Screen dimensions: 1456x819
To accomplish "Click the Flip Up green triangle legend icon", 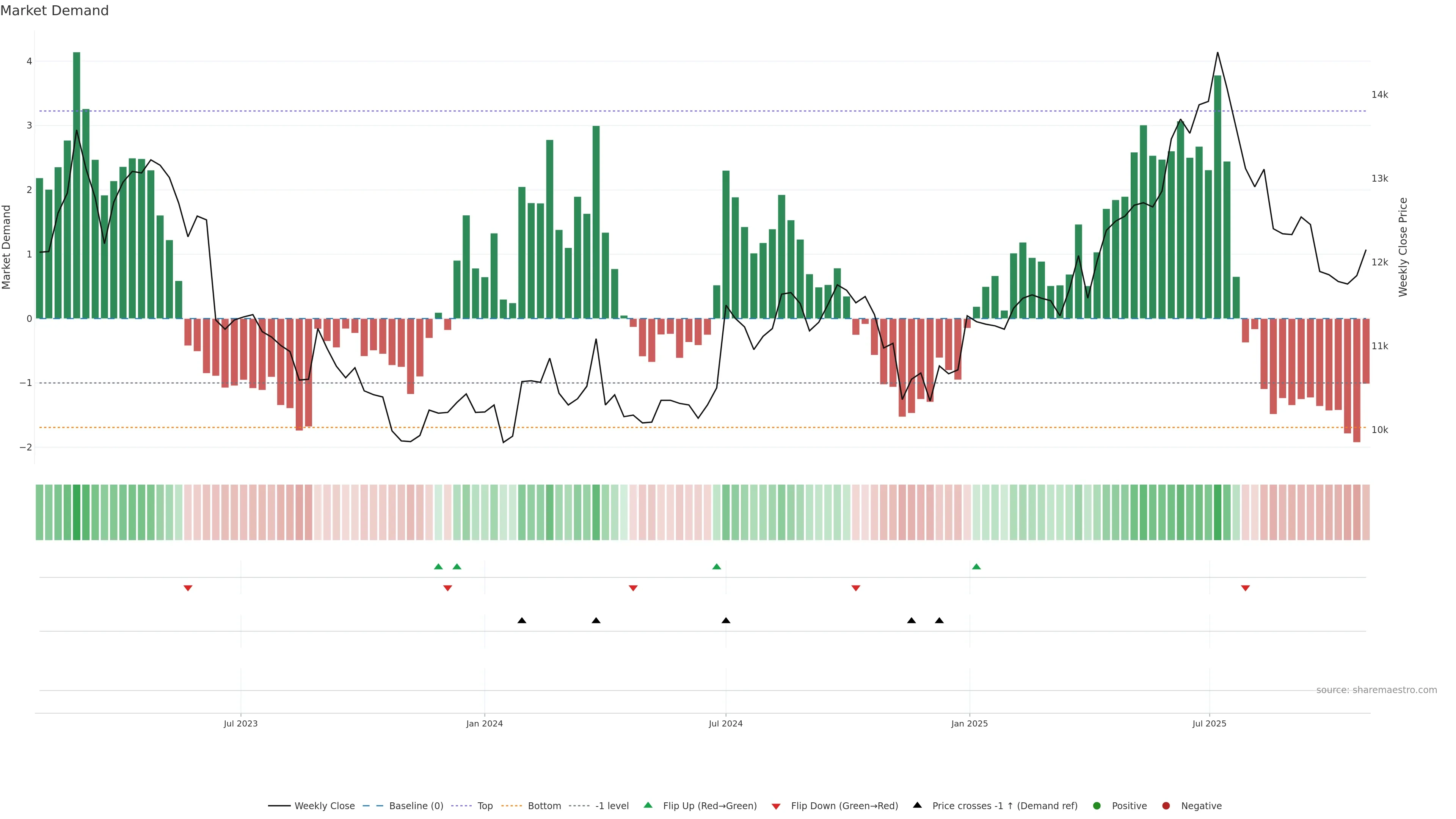I will 648,805.
